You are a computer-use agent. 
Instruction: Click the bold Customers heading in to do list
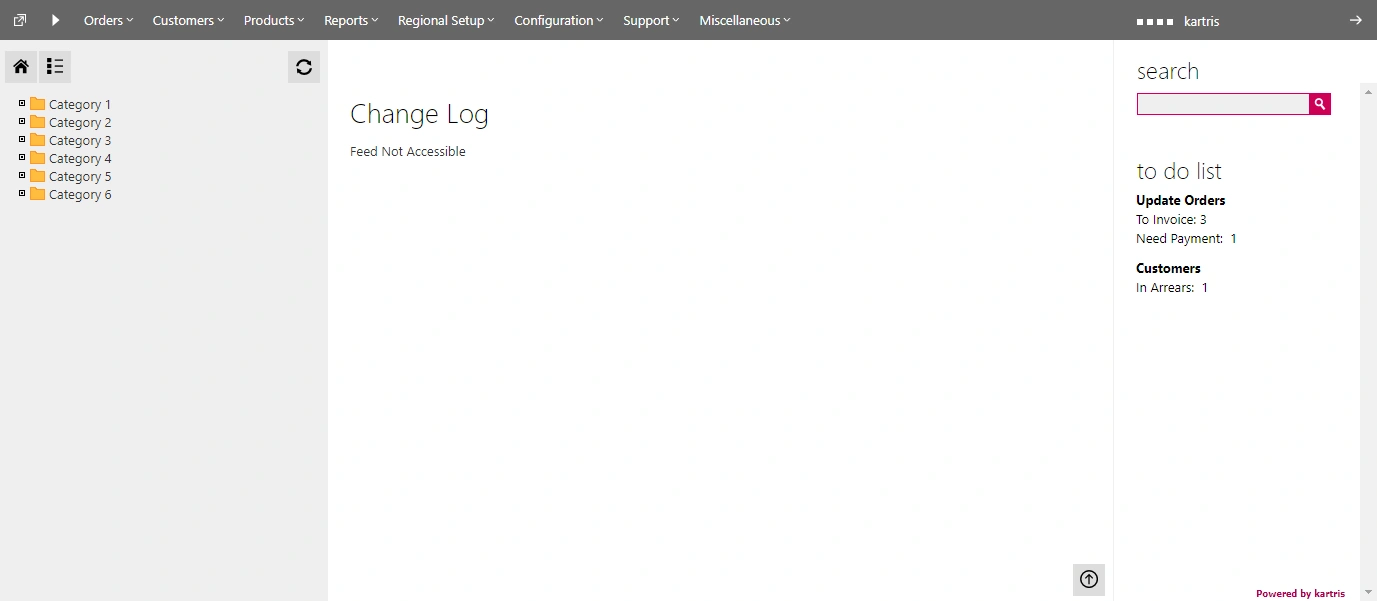pos(1168,268)
